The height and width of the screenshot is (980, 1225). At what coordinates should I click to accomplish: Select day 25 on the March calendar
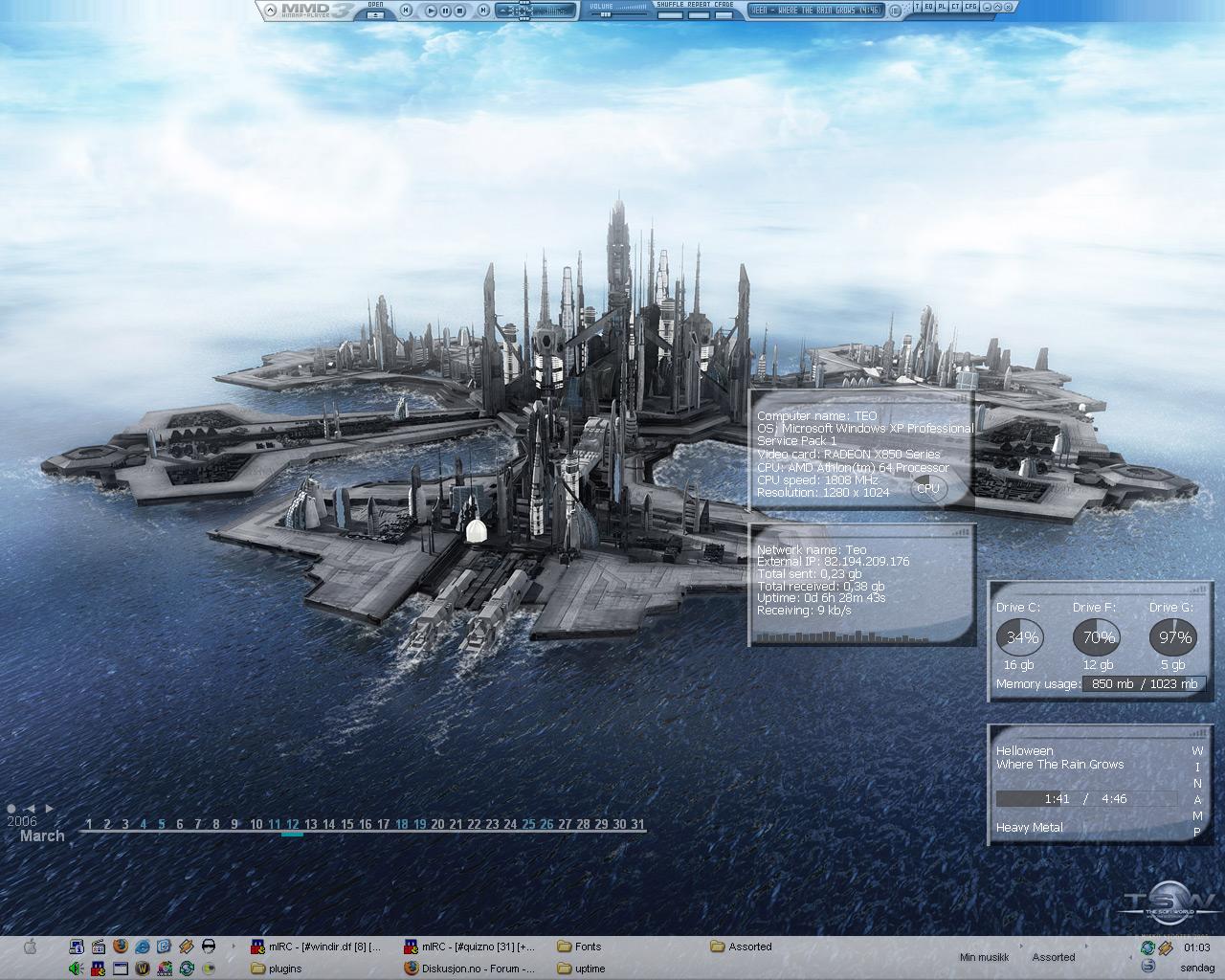pos(528,824)
